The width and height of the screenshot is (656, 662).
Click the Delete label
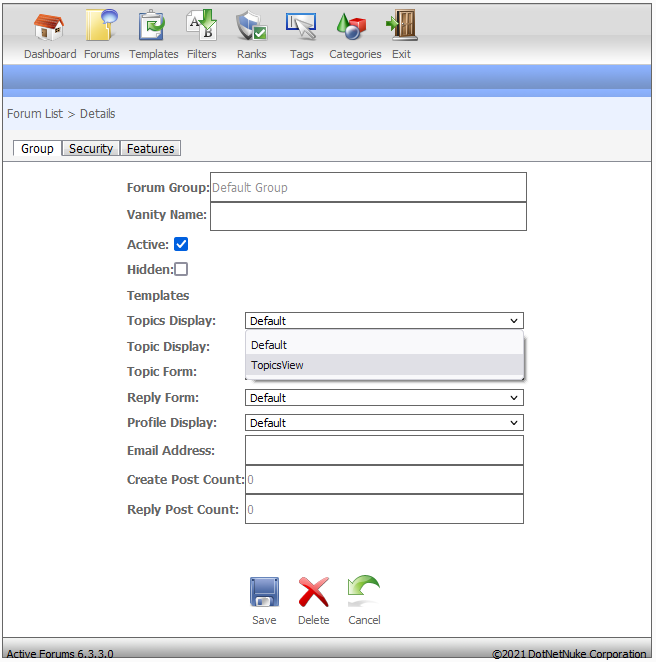coord(314,620)
